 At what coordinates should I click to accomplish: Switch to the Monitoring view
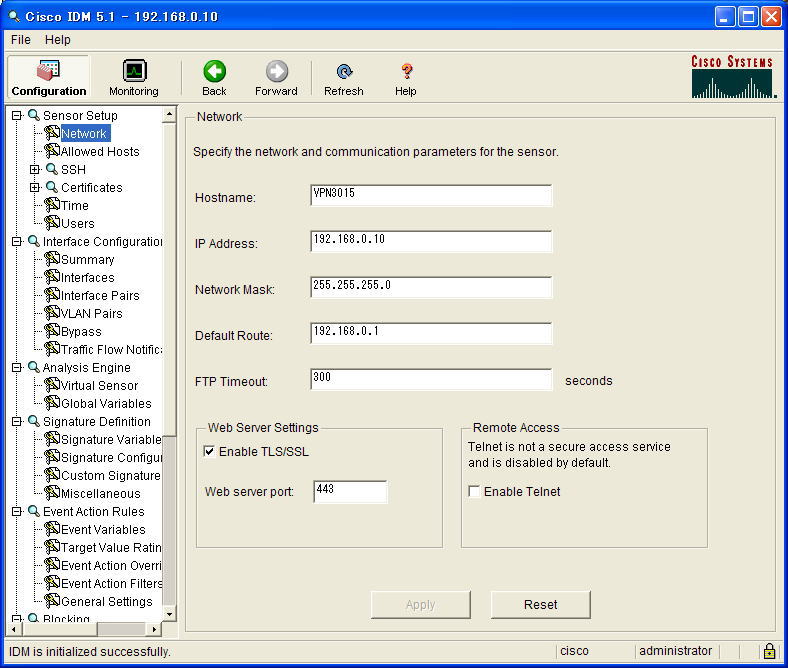134,77
